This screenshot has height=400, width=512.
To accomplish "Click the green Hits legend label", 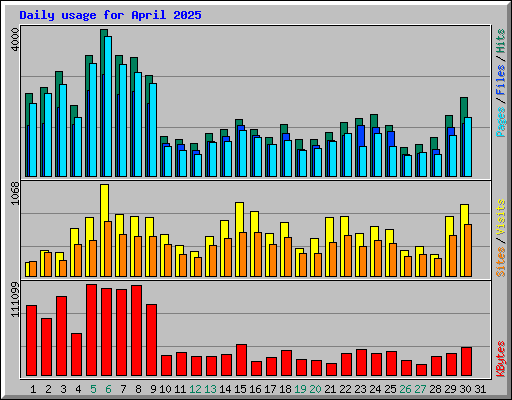I will click(x=501, y=41).
